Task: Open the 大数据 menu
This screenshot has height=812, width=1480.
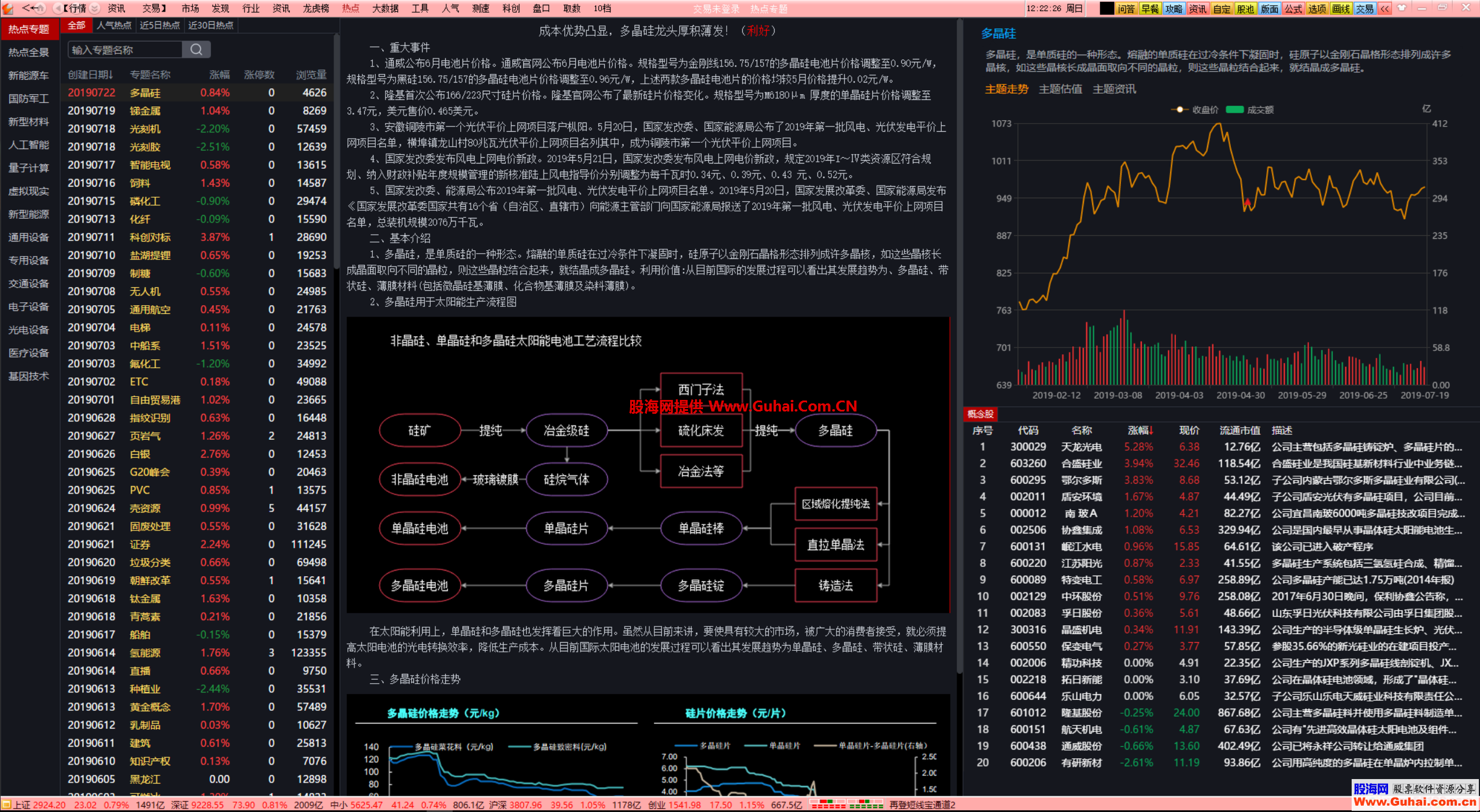Action: pos(385,8)
